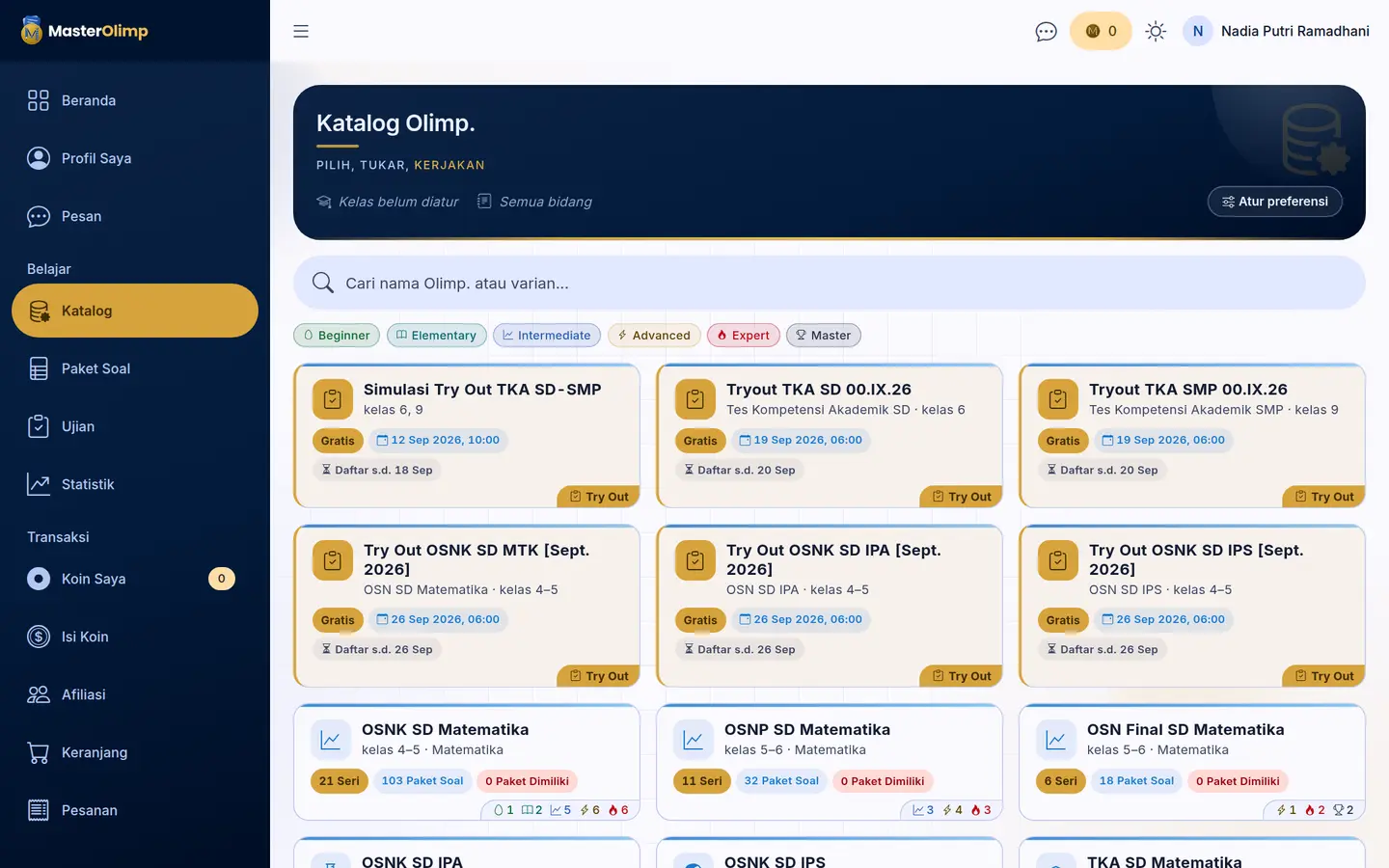The image size is (1389, 868).
Task: Click Kelas belum diatur label
Action: tap(388, 202)
